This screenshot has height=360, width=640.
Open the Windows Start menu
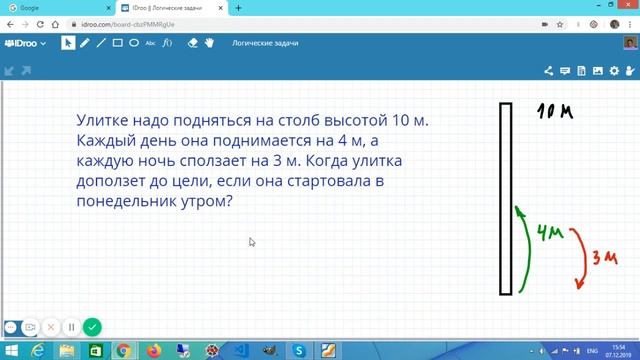(x=11, y=351)
